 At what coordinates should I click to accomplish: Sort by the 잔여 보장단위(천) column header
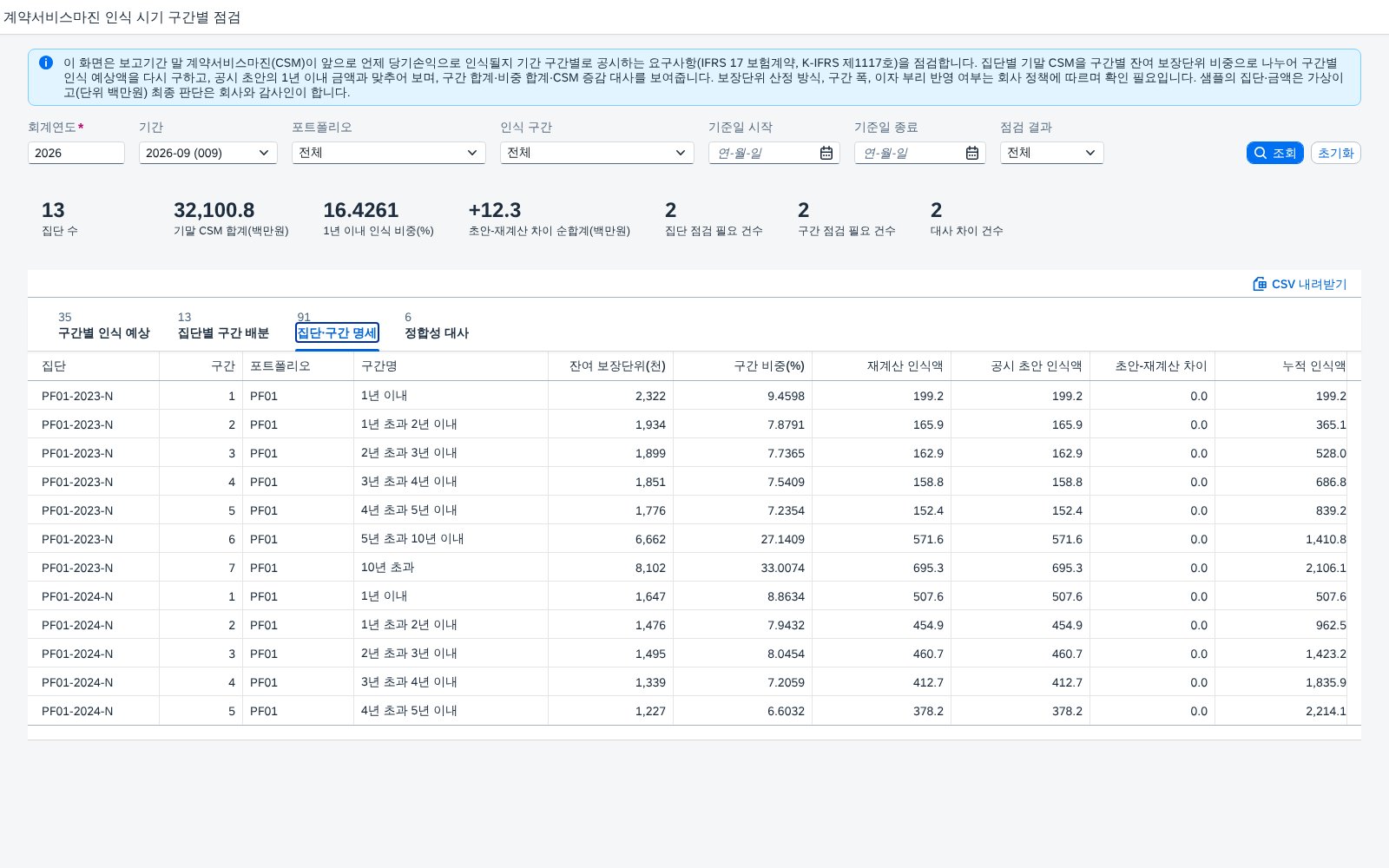click(x=611, y=366)
